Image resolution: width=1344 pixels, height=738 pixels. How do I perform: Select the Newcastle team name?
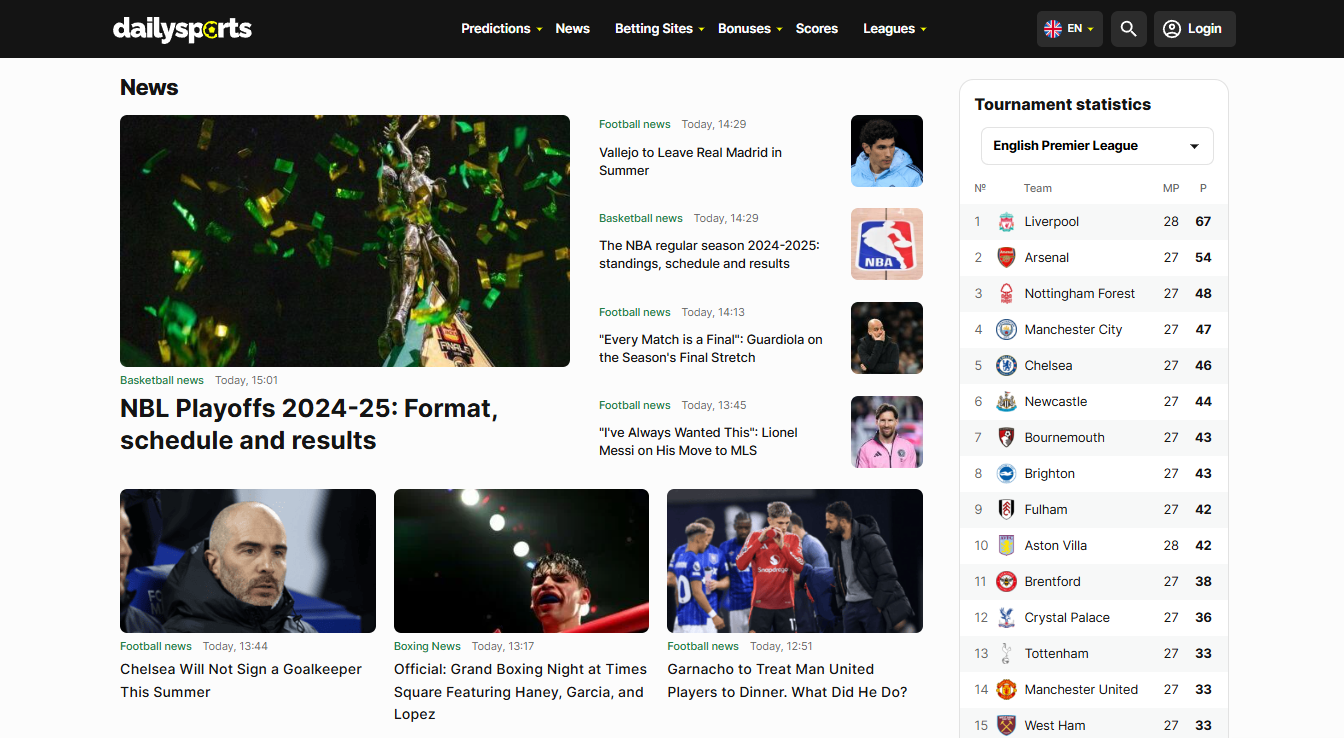click(x=1056, y=402)
